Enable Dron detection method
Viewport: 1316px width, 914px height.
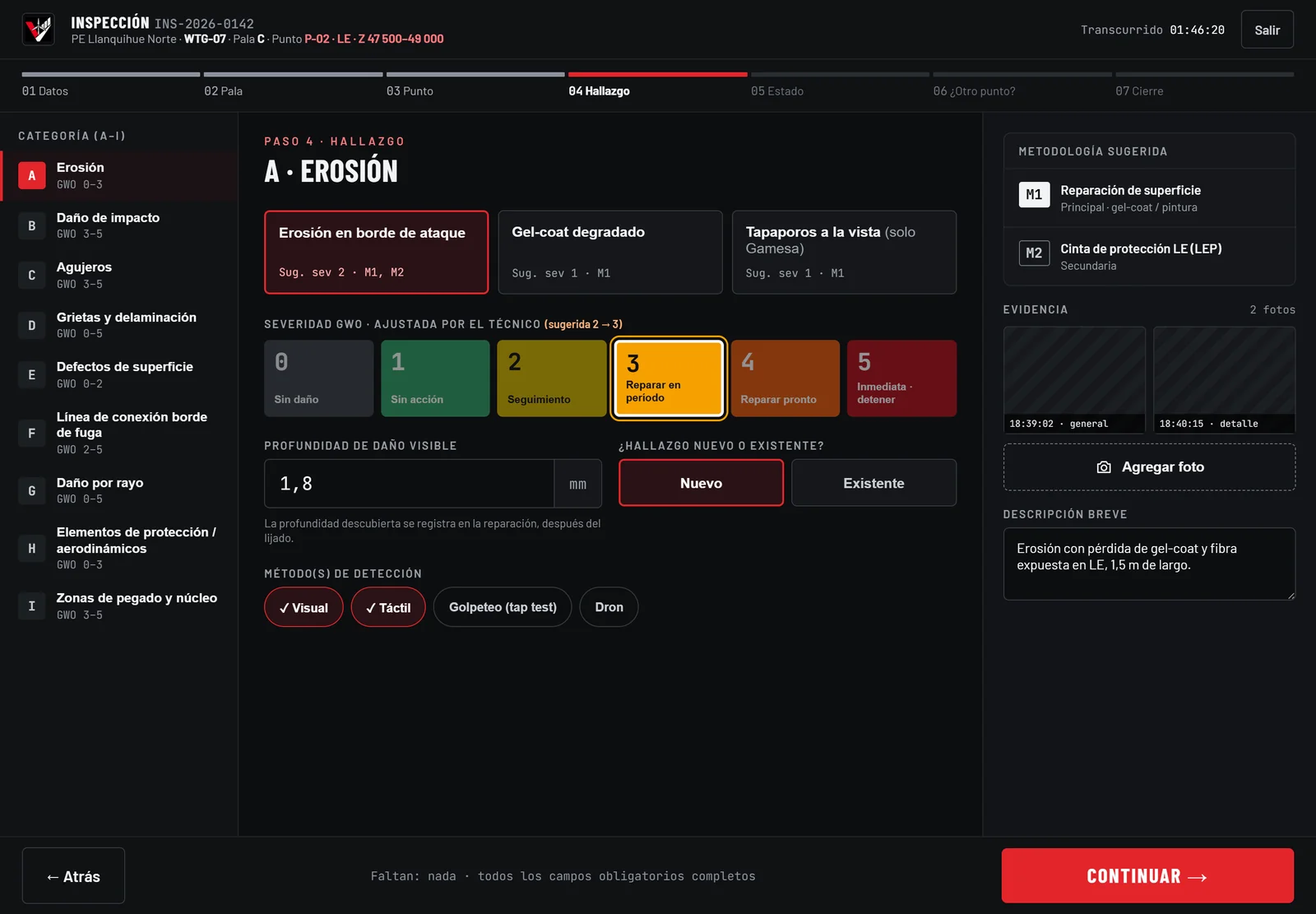coord(609,607)
